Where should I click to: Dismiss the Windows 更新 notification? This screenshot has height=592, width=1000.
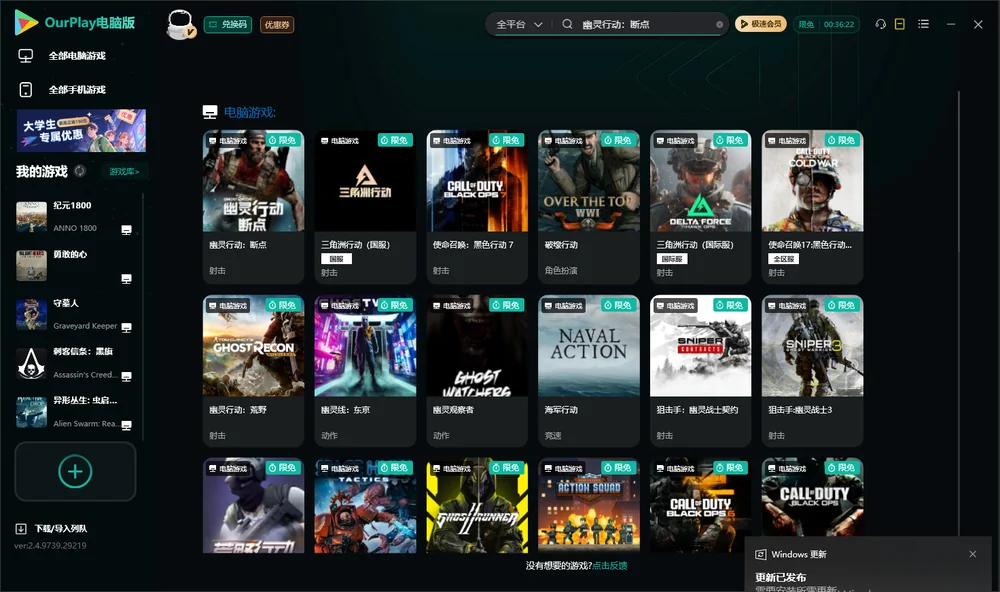click(973, 554)
